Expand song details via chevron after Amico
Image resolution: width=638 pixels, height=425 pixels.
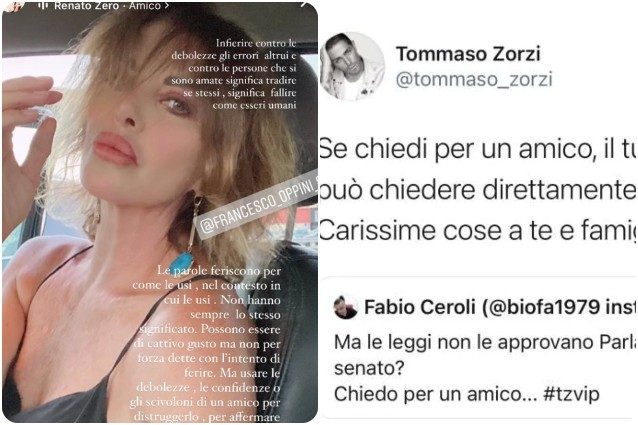(166, 6)
